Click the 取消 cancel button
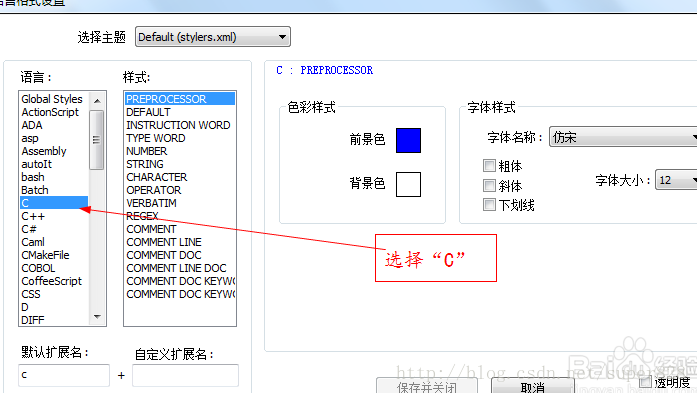697x393 pixels. tap(532, 386)
